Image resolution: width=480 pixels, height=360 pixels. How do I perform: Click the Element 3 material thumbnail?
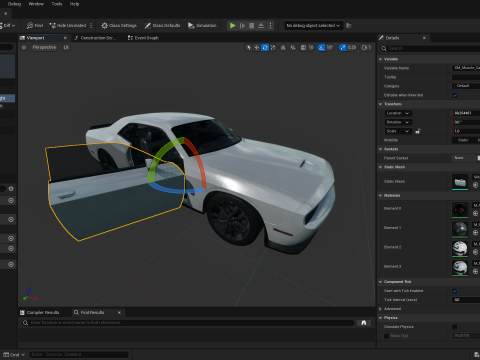(x=460, y=268)
